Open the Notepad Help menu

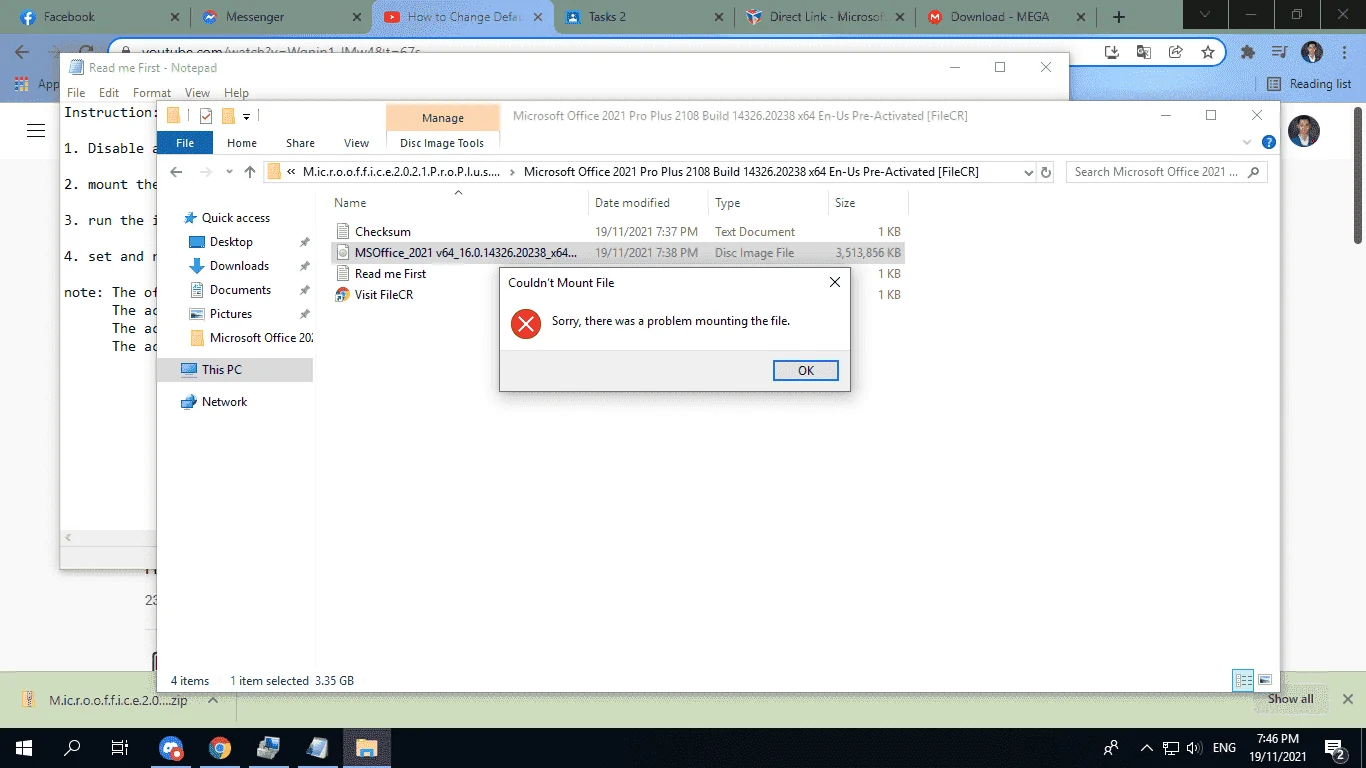236,93
